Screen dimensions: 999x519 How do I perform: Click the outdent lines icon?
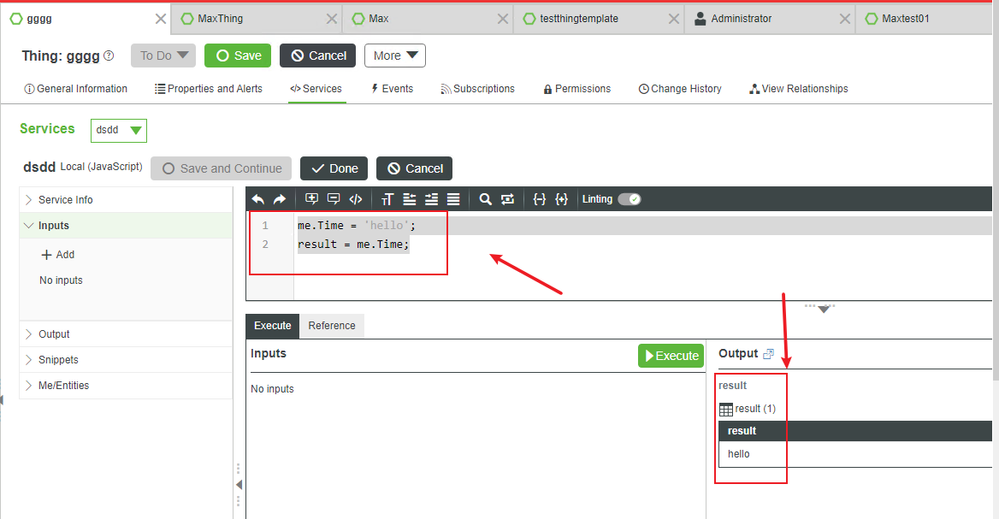(x=410, y=199)
